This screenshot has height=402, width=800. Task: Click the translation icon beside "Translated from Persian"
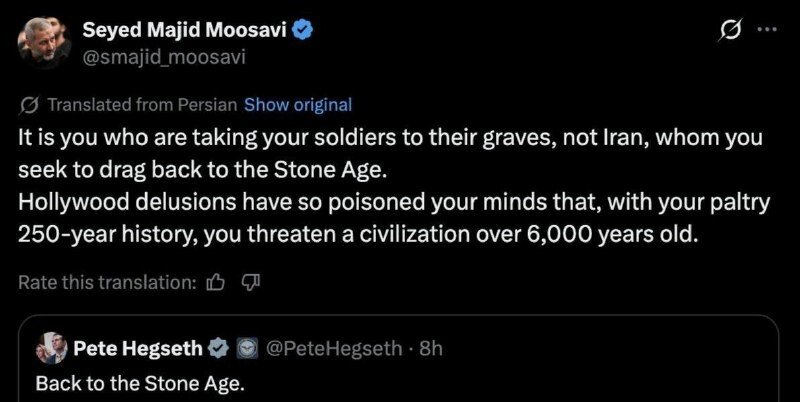pos(29,105)
